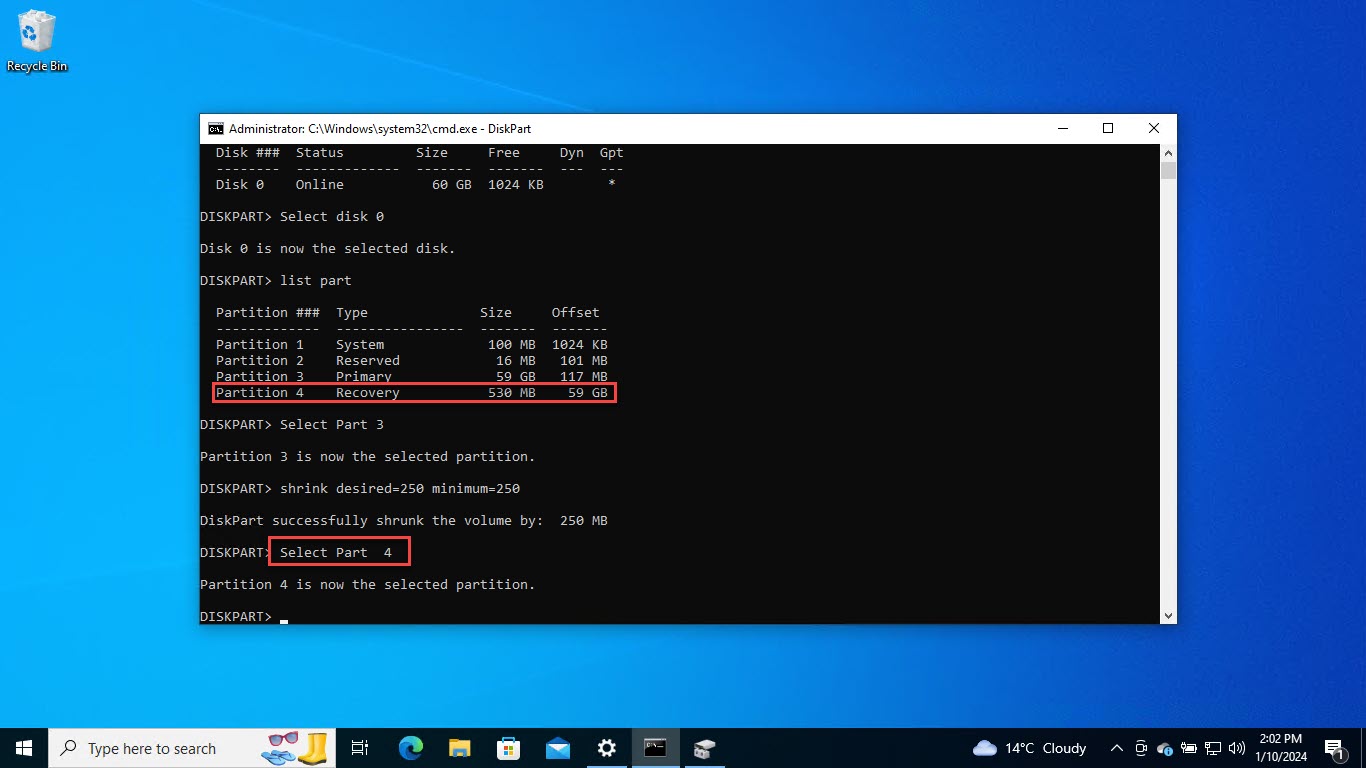This screenshot has width=1366, height=768.
Task: Click 'Partition 4 is now the selected partition.'
Action: 368,585
